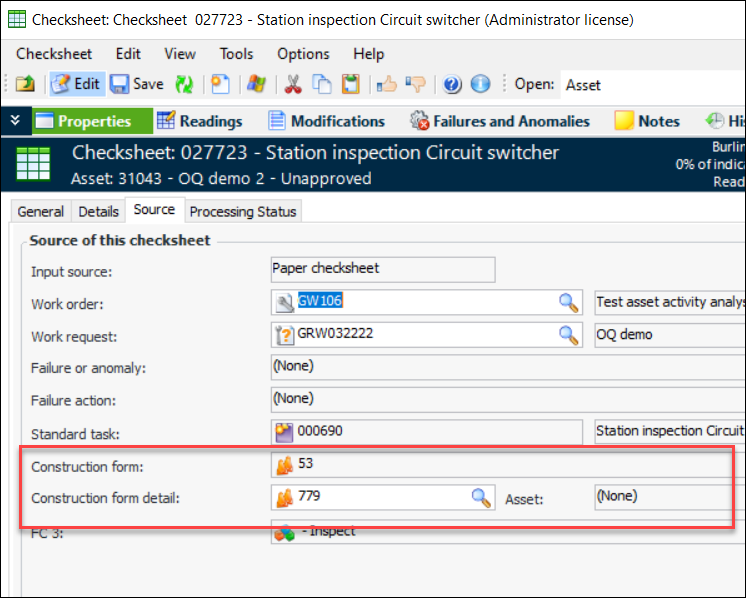This screenshot has height=598, width=746.
Task: Click the thumbs down reject icon
Action: 415,84
